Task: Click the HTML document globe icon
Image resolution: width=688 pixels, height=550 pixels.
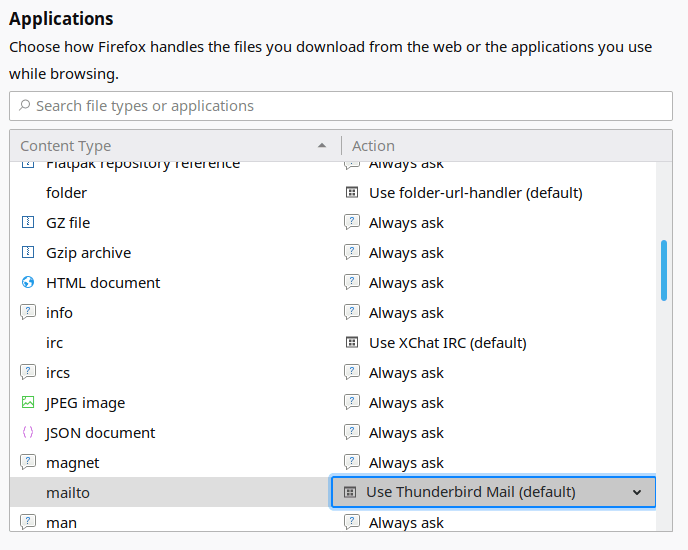Action: click(28, 283)
